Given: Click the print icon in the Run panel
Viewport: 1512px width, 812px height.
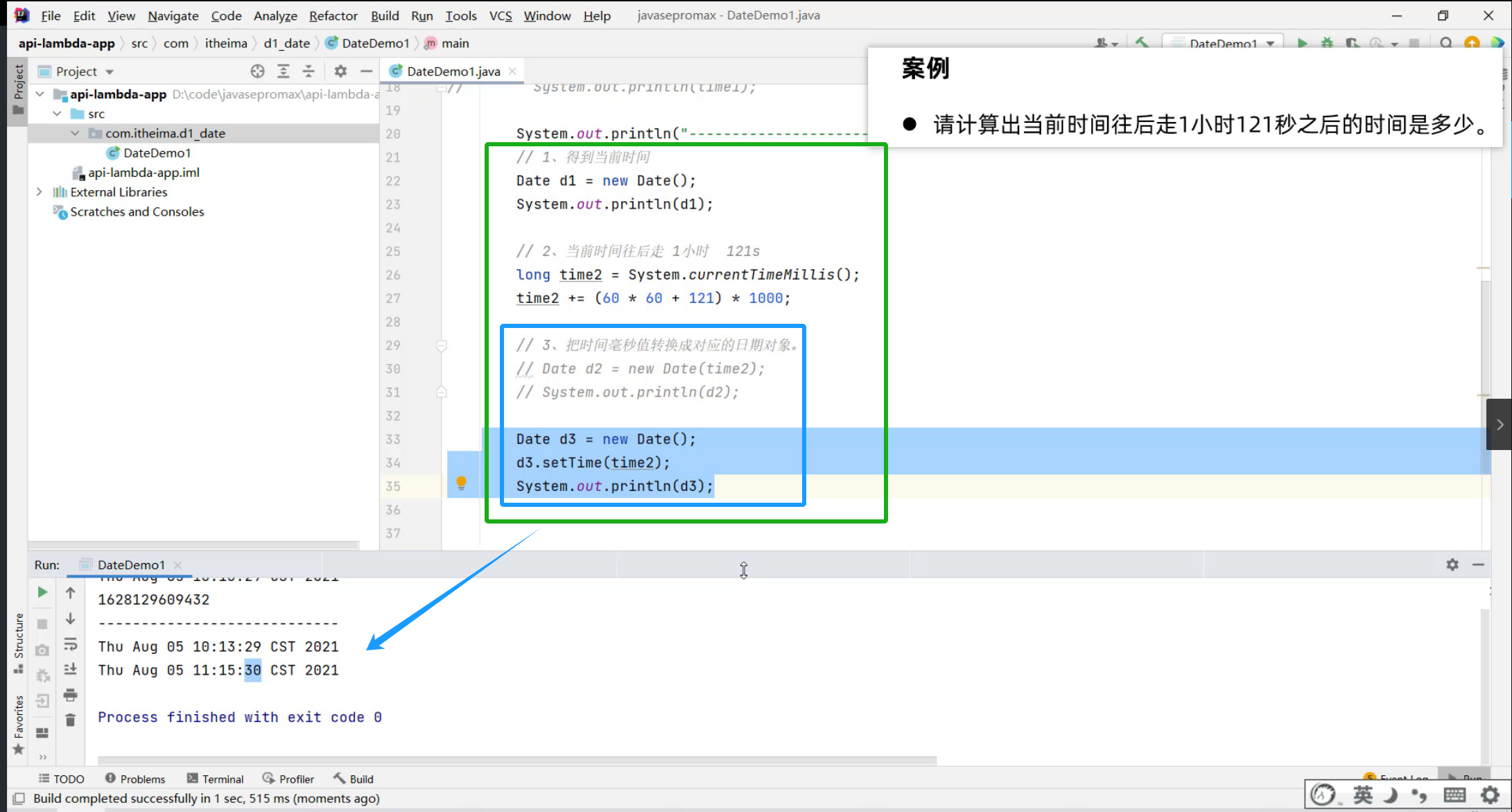Looking at the screenshot, I should tap(70, 695).
